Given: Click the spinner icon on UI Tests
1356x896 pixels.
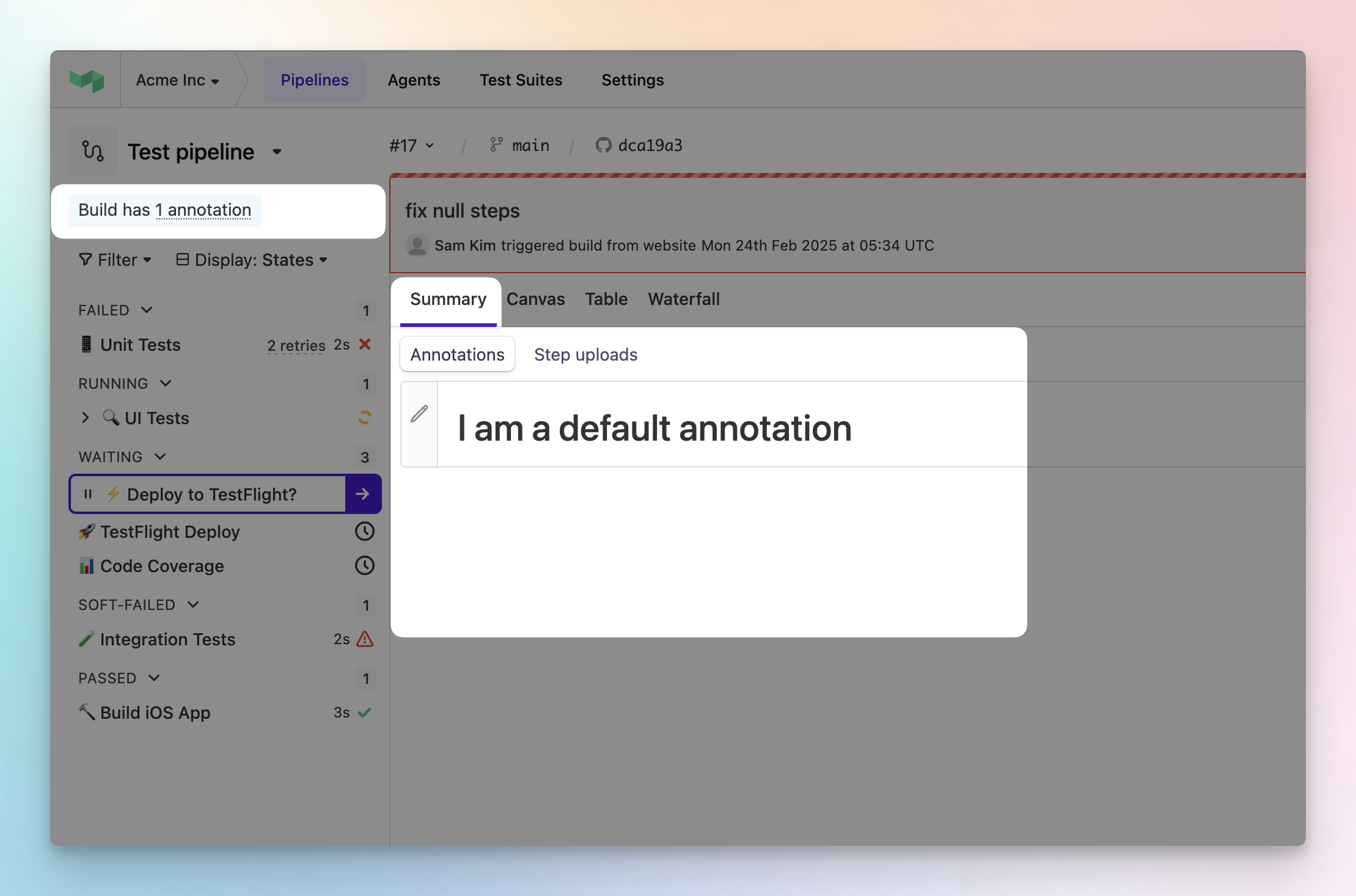Looking at the screenshot, I should point(364,417).
